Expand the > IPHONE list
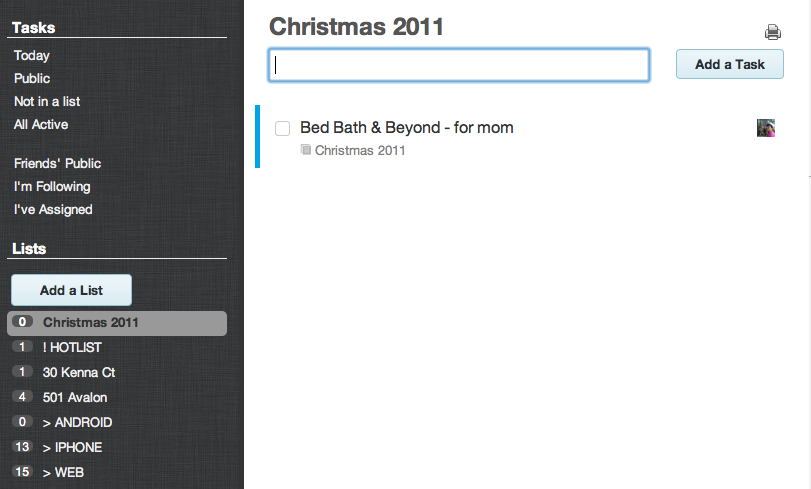This screenshot has height=489, width=811. coord(72,447)
